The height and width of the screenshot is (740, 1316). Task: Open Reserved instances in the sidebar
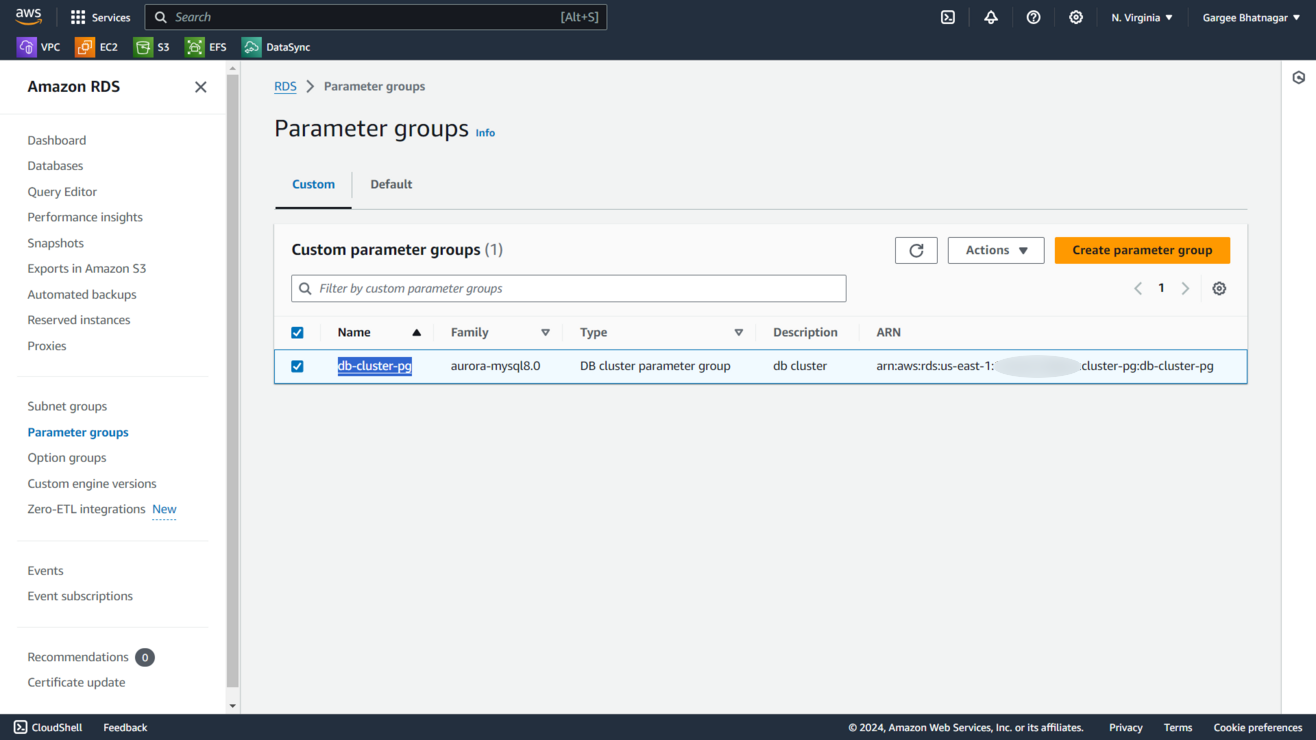click(79, 320)
